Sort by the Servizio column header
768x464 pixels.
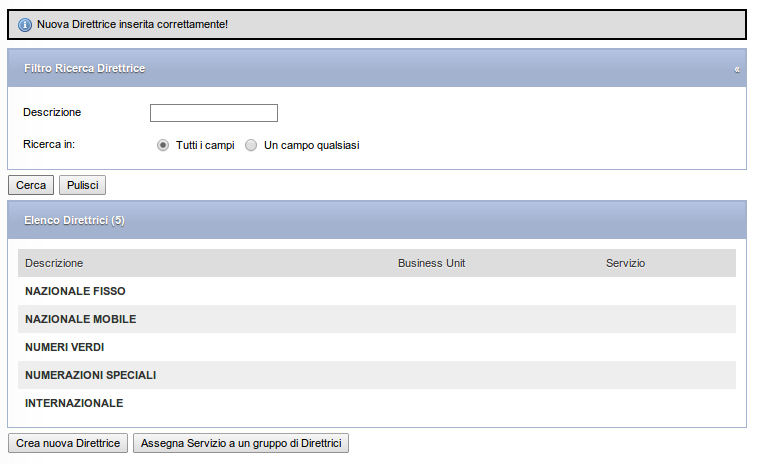pyautogui.click(x=625, y=263)
